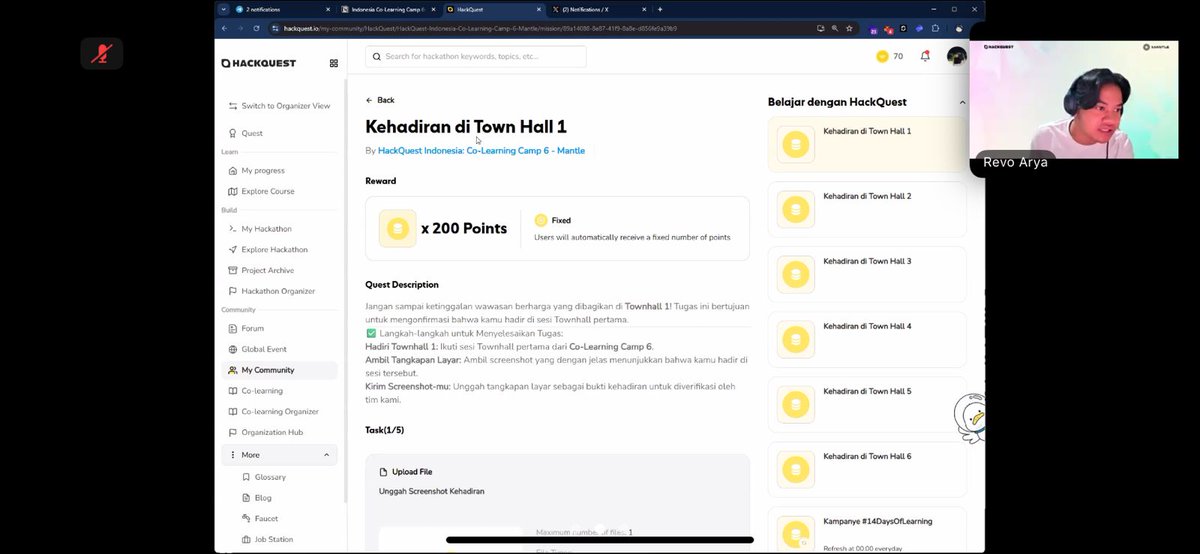Click the Quest Description heading
The width and height of the screenshot is (1200, 554).
402,285
